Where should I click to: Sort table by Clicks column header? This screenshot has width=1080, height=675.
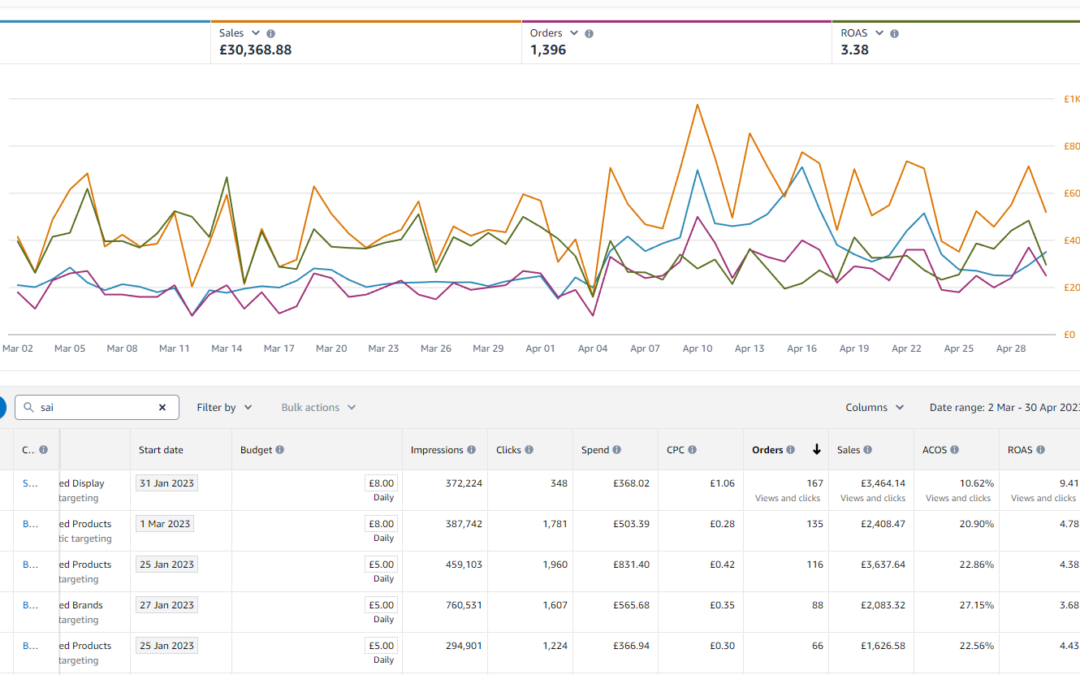(x=508, y=450)
